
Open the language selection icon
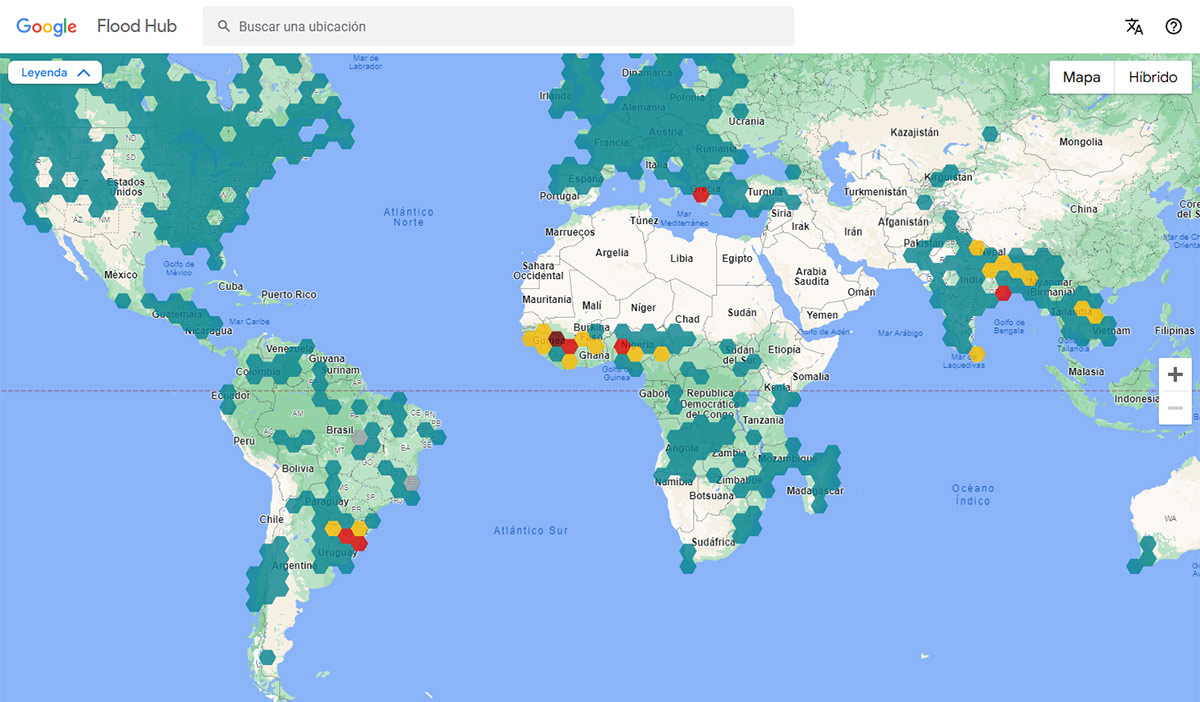point(1135,26)
